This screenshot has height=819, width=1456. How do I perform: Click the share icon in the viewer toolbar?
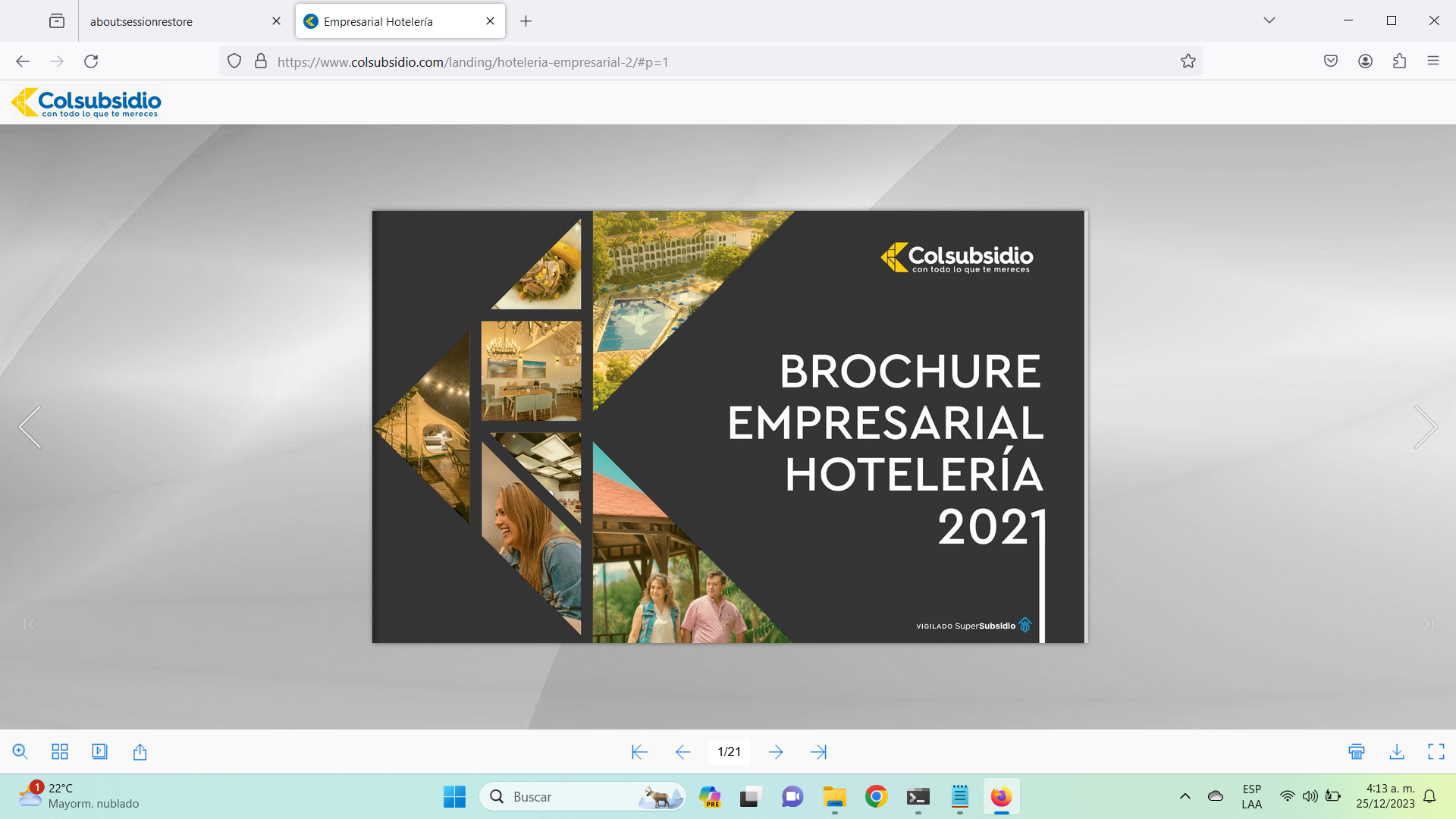(x=140, y=752)
